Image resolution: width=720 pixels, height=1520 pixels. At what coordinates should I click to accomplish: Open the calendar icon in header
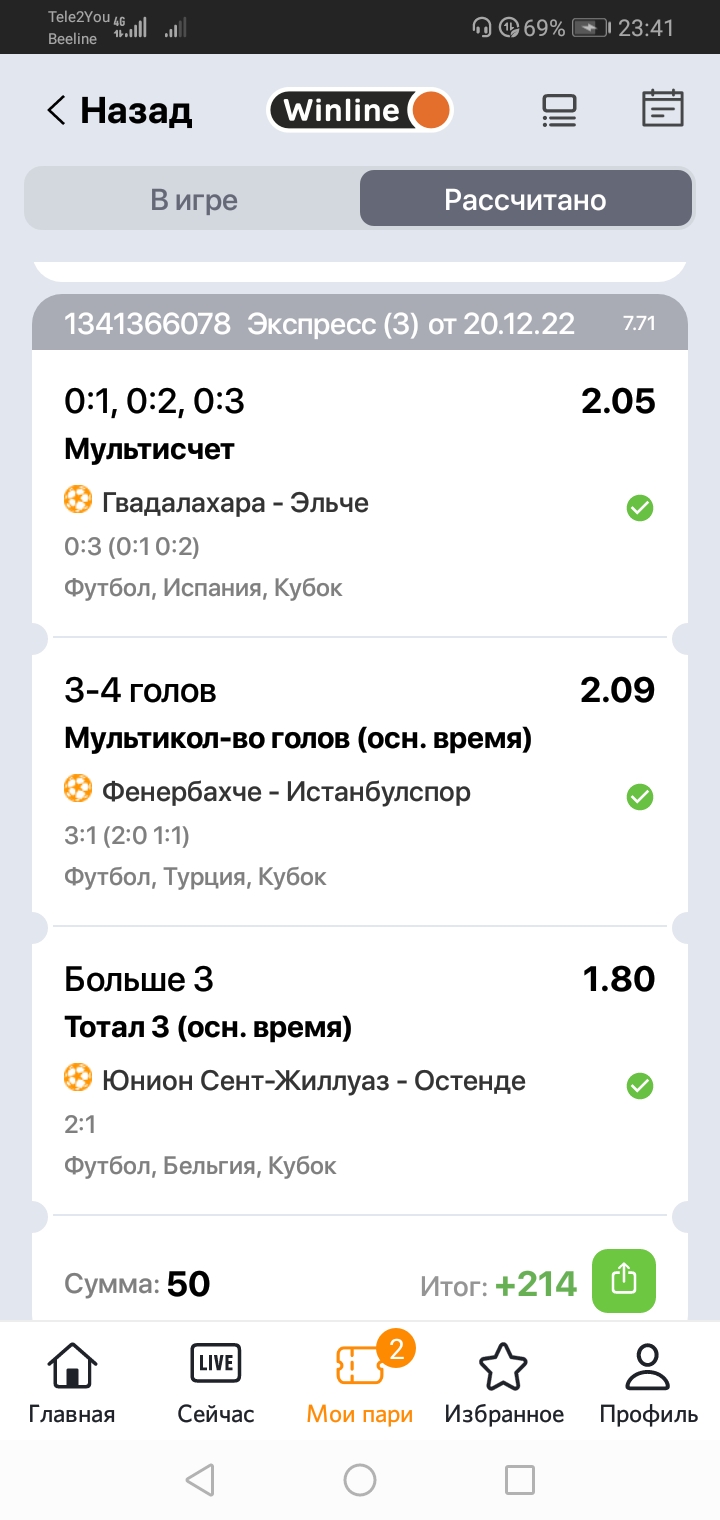click(x=662, y=108)
